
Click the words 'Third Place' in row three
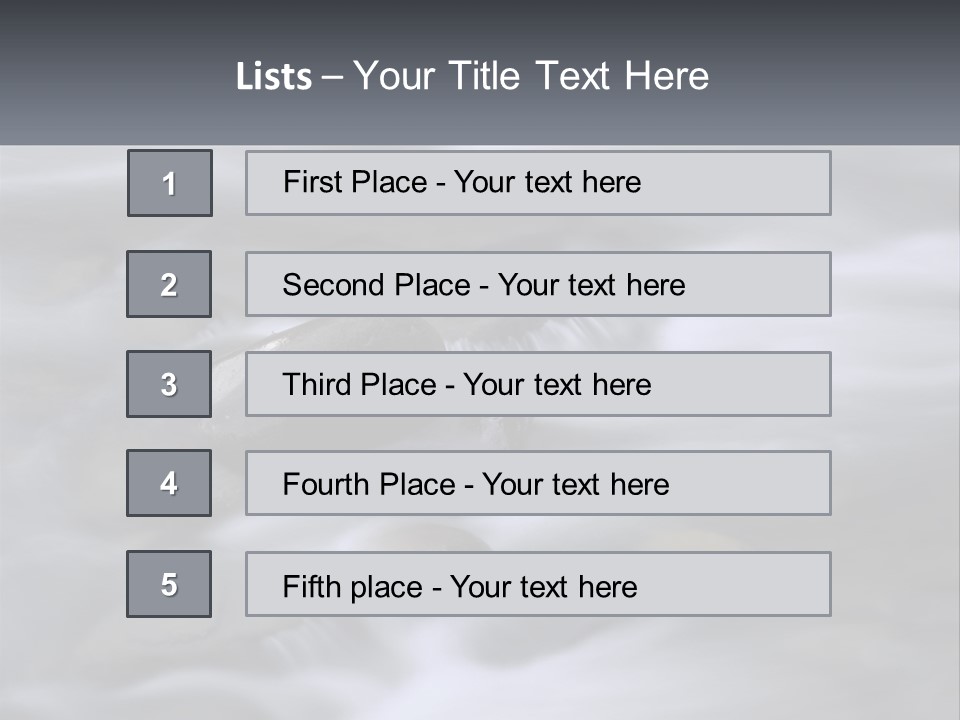(359, 384)
